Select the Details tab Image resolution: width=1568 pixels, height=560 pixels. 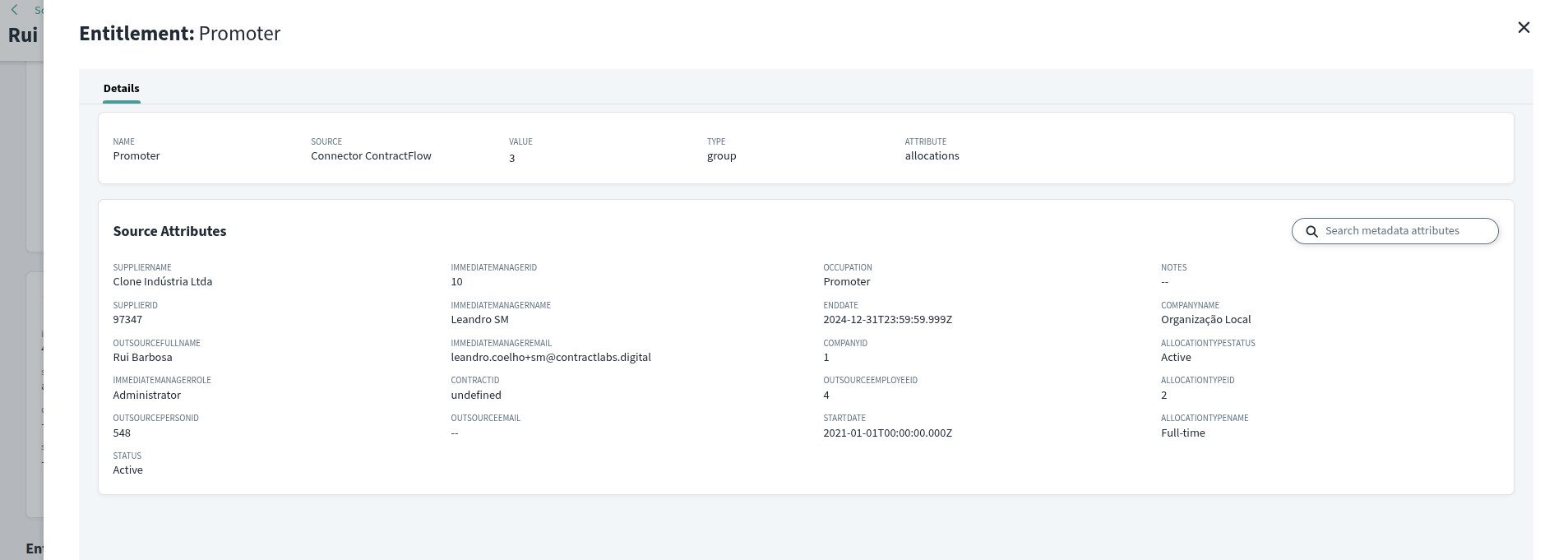click(x=121, y=88)
